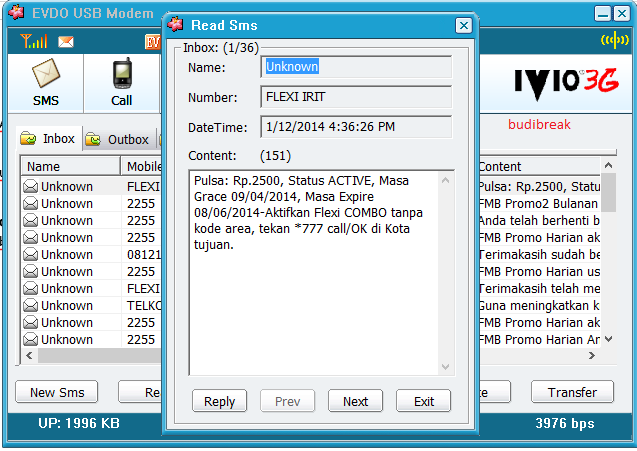This screenshot has width=637, height=451.
Task: Select the row 'Terimakasih sudah be'
Action: (x=540, y=254)
